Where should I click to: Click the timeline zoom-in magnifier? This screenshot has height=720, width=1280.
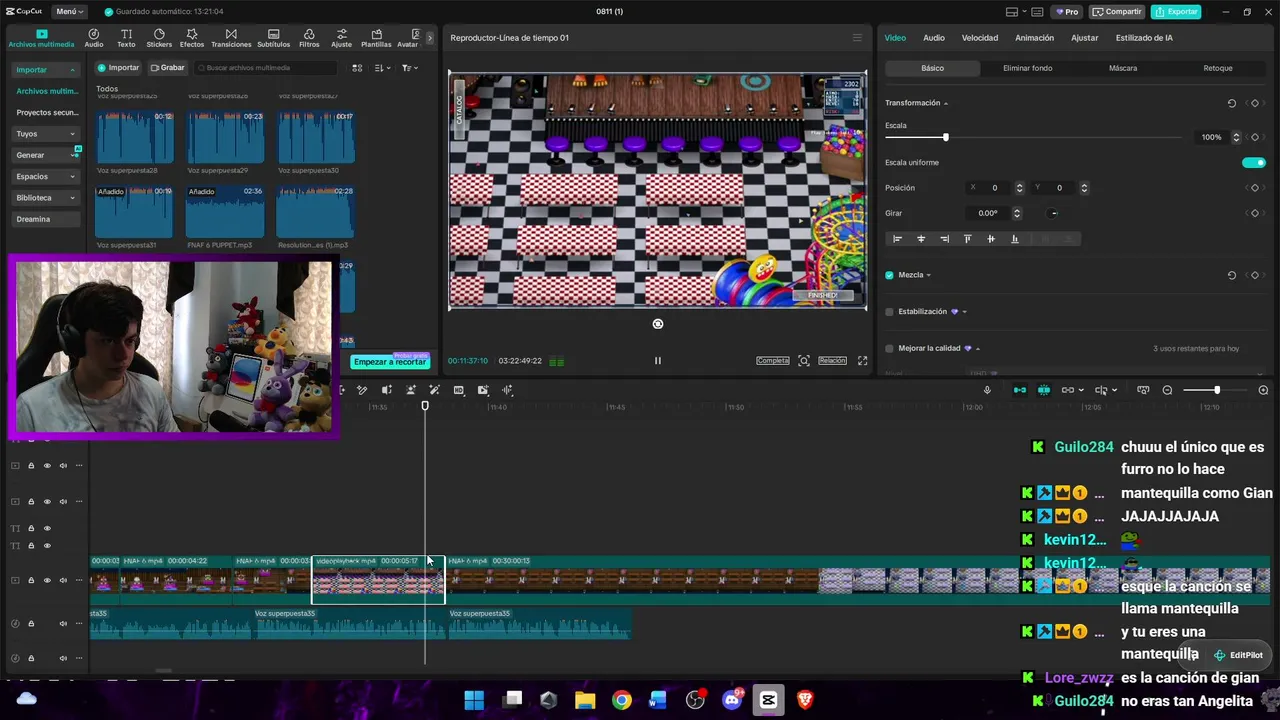tap(1263, 390)
